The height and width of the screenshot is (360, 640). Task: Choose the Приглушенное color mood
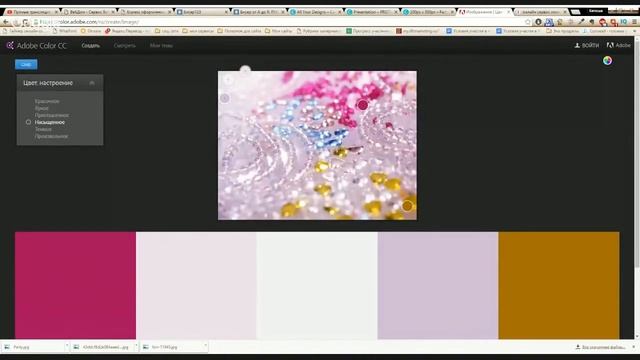[x=52, y=115]
